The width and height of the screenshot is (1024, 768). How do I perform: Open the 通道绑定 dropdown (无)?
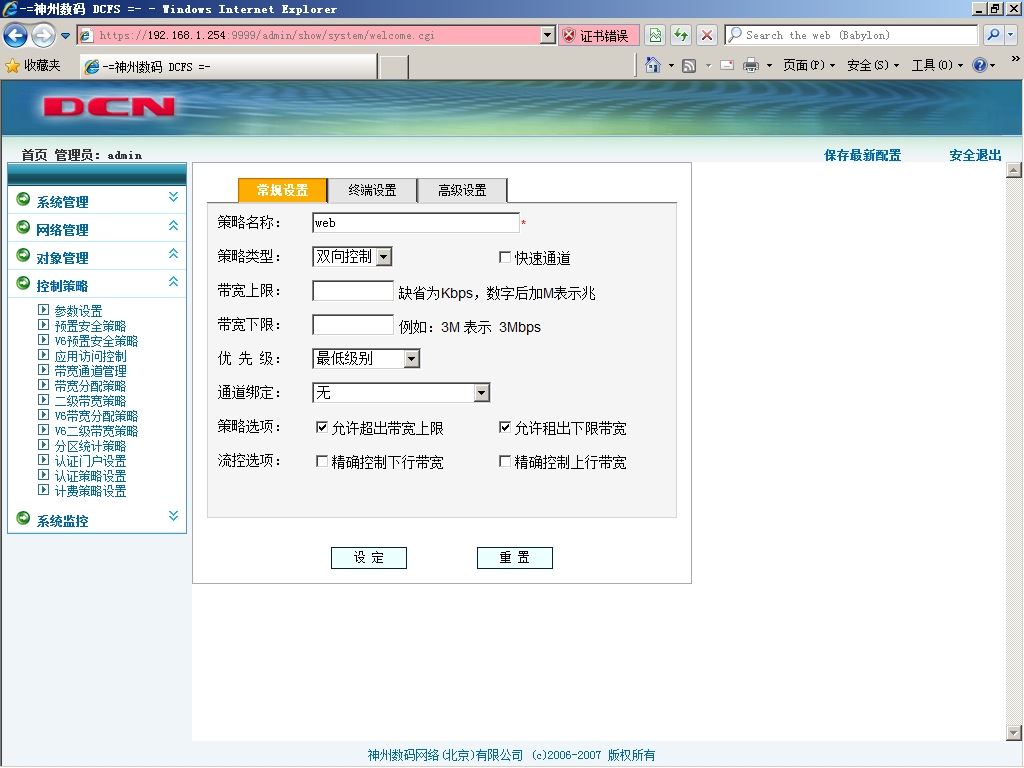pyautogui.click(x=401, y=392)
